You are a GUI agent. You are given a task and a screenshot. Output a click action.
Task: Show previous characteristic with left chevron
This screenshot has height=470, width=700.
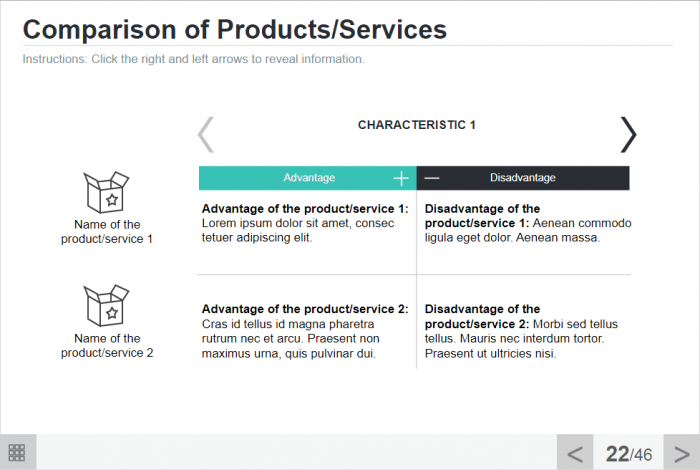click(206, 134)
